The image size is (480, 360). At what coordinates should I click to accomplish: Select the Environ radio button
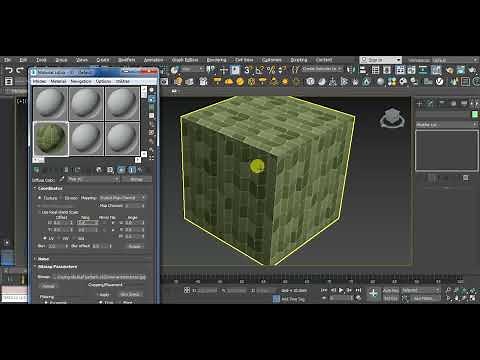(x=61, y=198)
